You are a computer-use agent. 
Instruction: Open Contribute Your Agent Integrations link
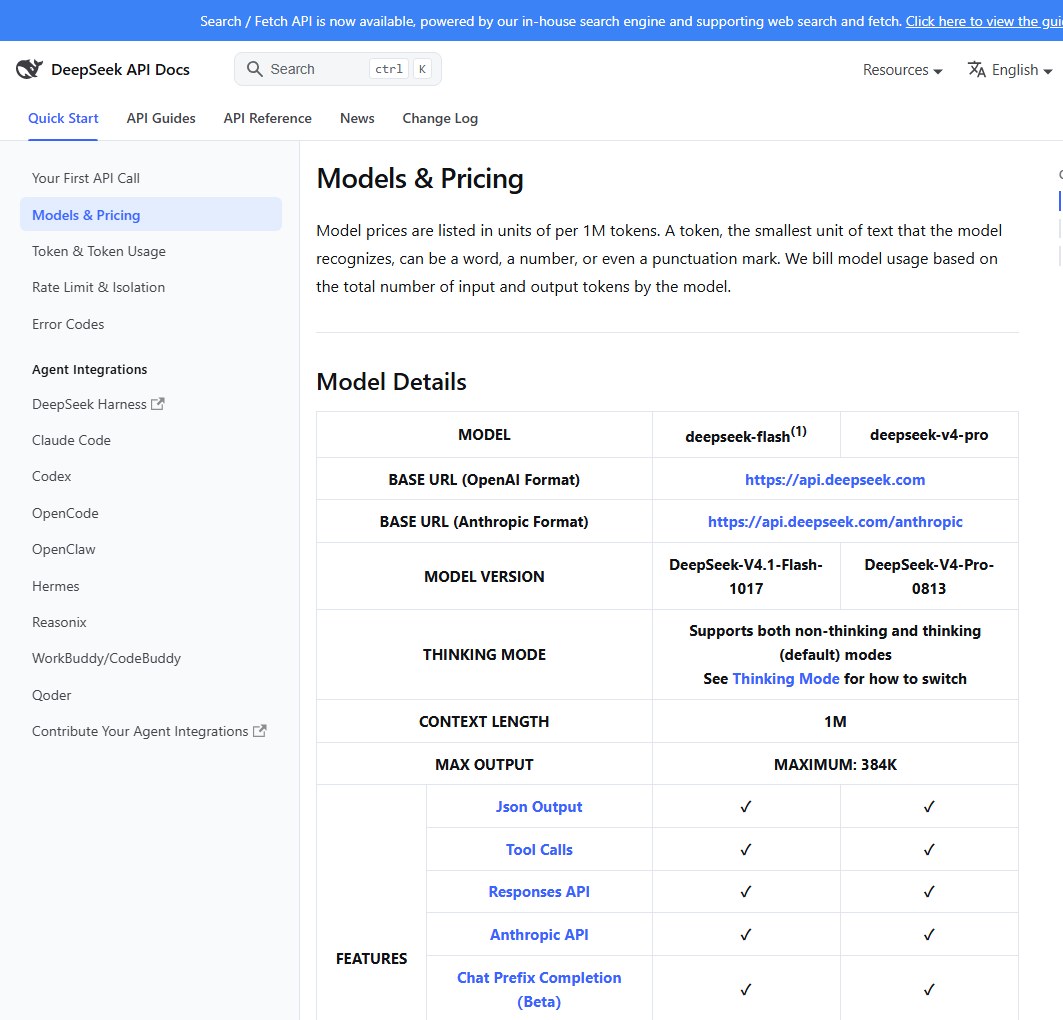pos(149,731)
